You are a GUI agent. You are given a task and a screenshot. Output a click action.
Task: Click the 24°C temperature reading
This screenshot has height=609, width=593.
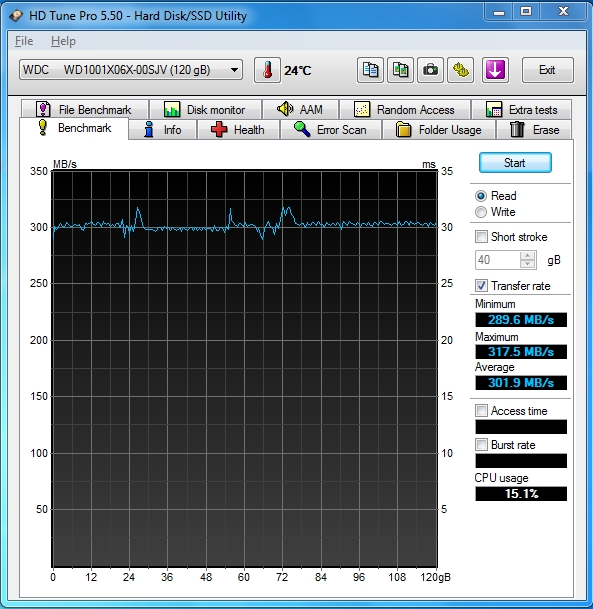pos(297,71)
